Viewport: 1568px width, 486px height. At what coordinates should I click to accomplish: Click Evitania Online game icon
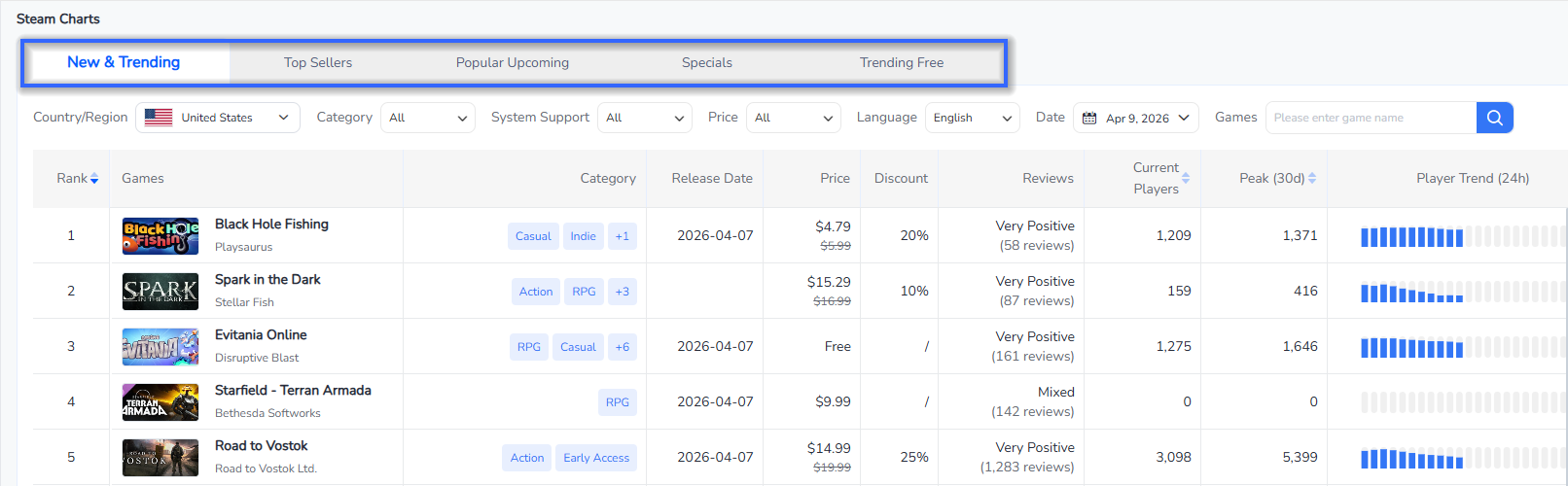[160, 347]
